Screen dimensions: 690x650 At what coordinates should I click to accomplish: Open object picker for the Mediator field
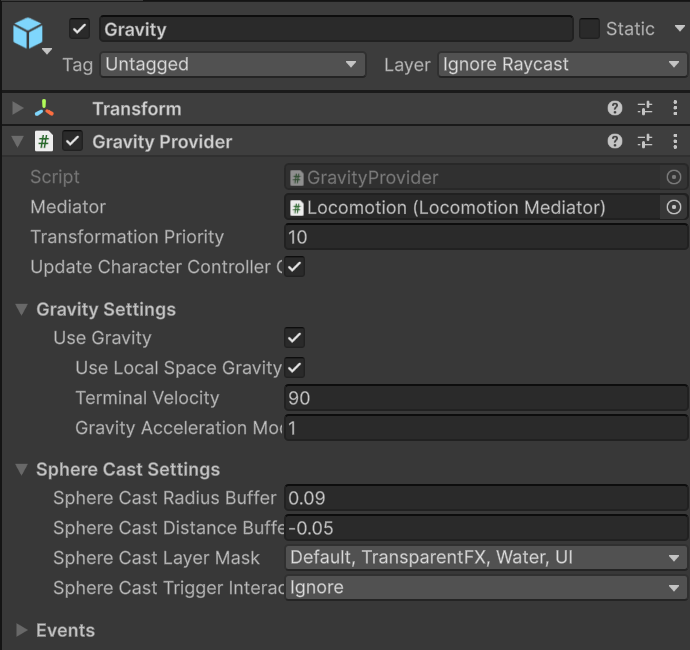tap(674, 207)
